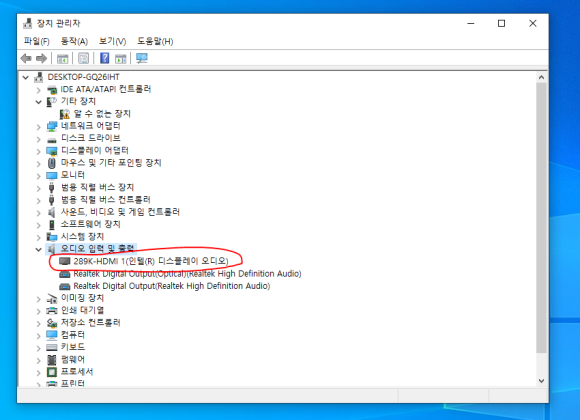The width and height of the screenshot is (580, 420).
Task: Show or hide the console tree toolbar icon
Action: (x=63, y=58)
